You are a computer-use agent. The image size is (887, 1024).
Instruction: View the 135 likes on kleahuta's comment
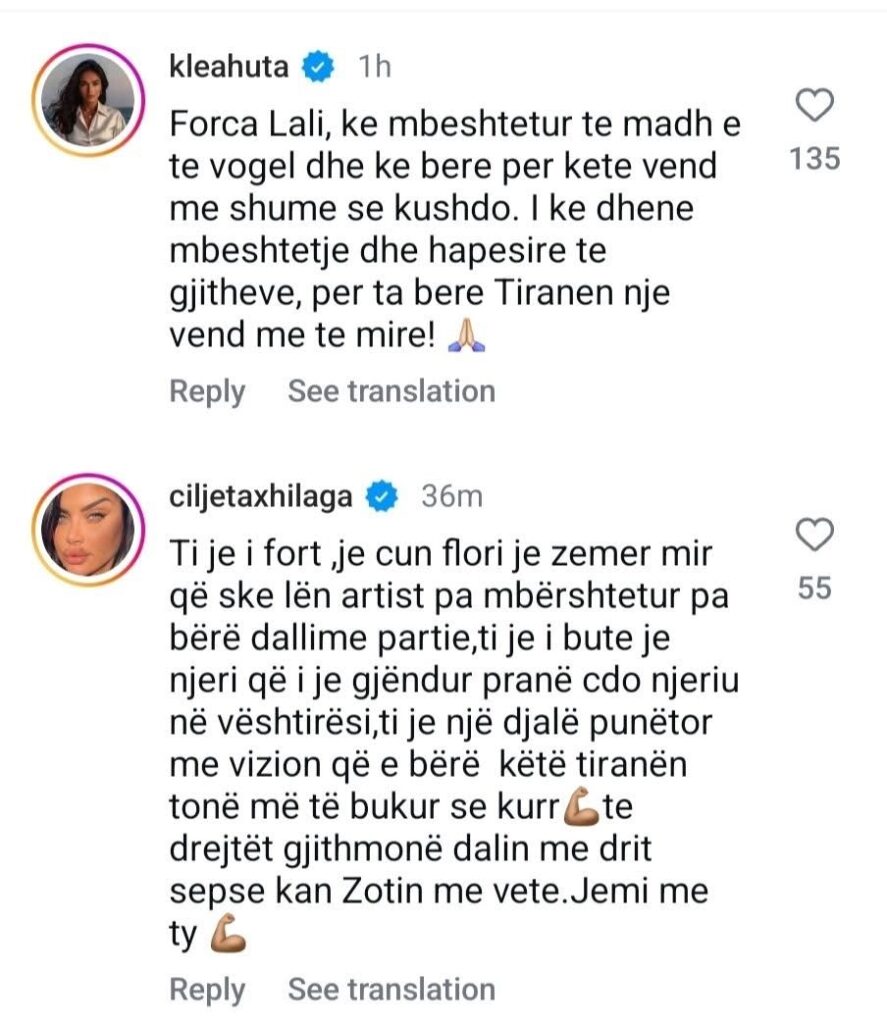click(x=816, y=159)
